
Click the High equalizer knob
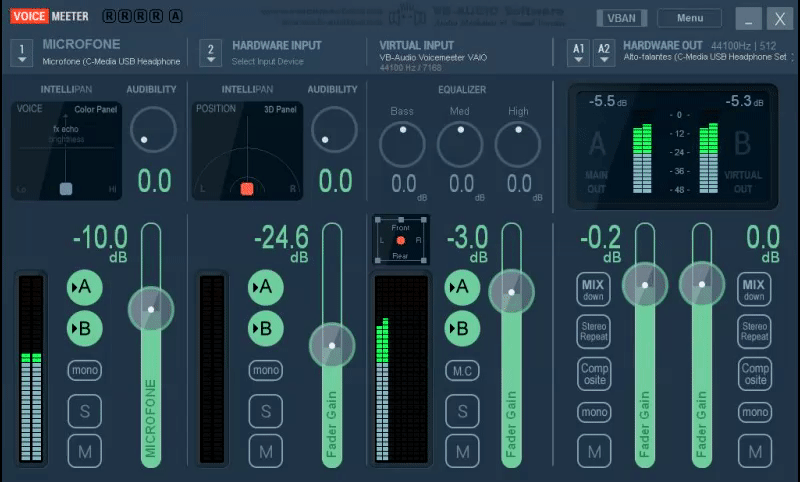tap(518, 144)
